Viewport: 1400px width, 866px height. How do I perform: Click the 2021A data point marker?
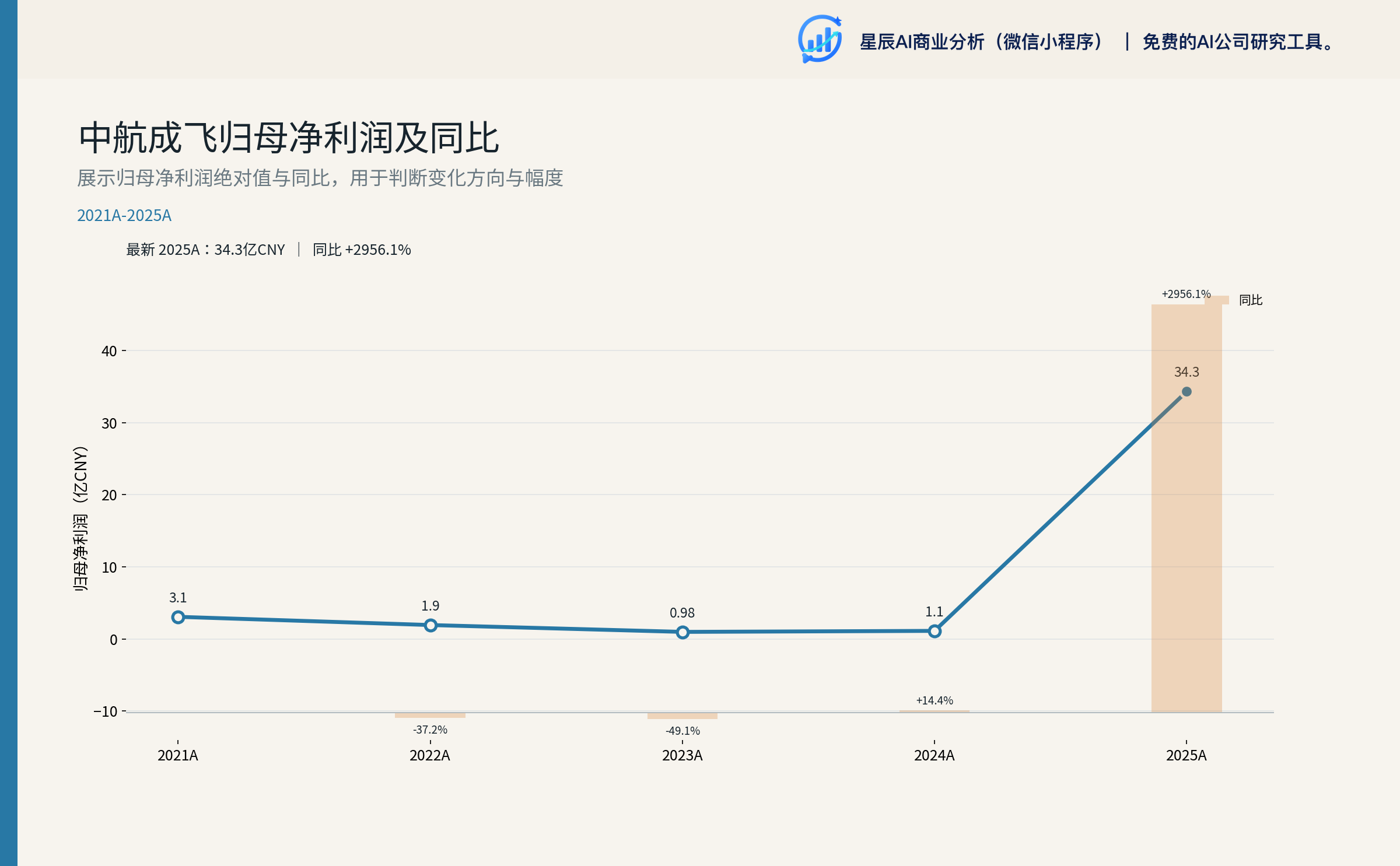(178, 617)
